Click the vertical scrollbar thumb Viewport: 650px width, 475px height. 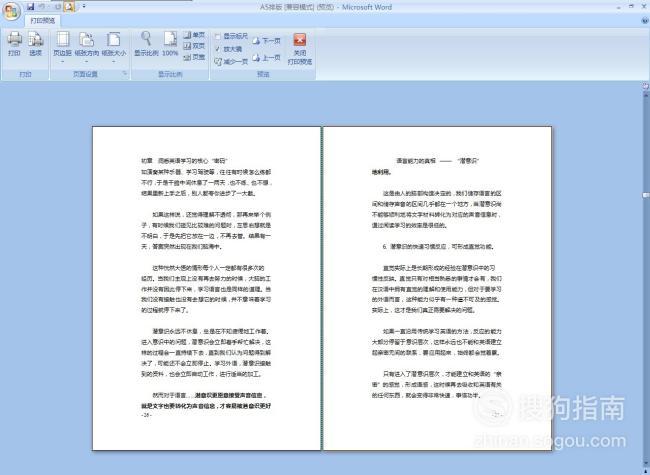(646, 195)
